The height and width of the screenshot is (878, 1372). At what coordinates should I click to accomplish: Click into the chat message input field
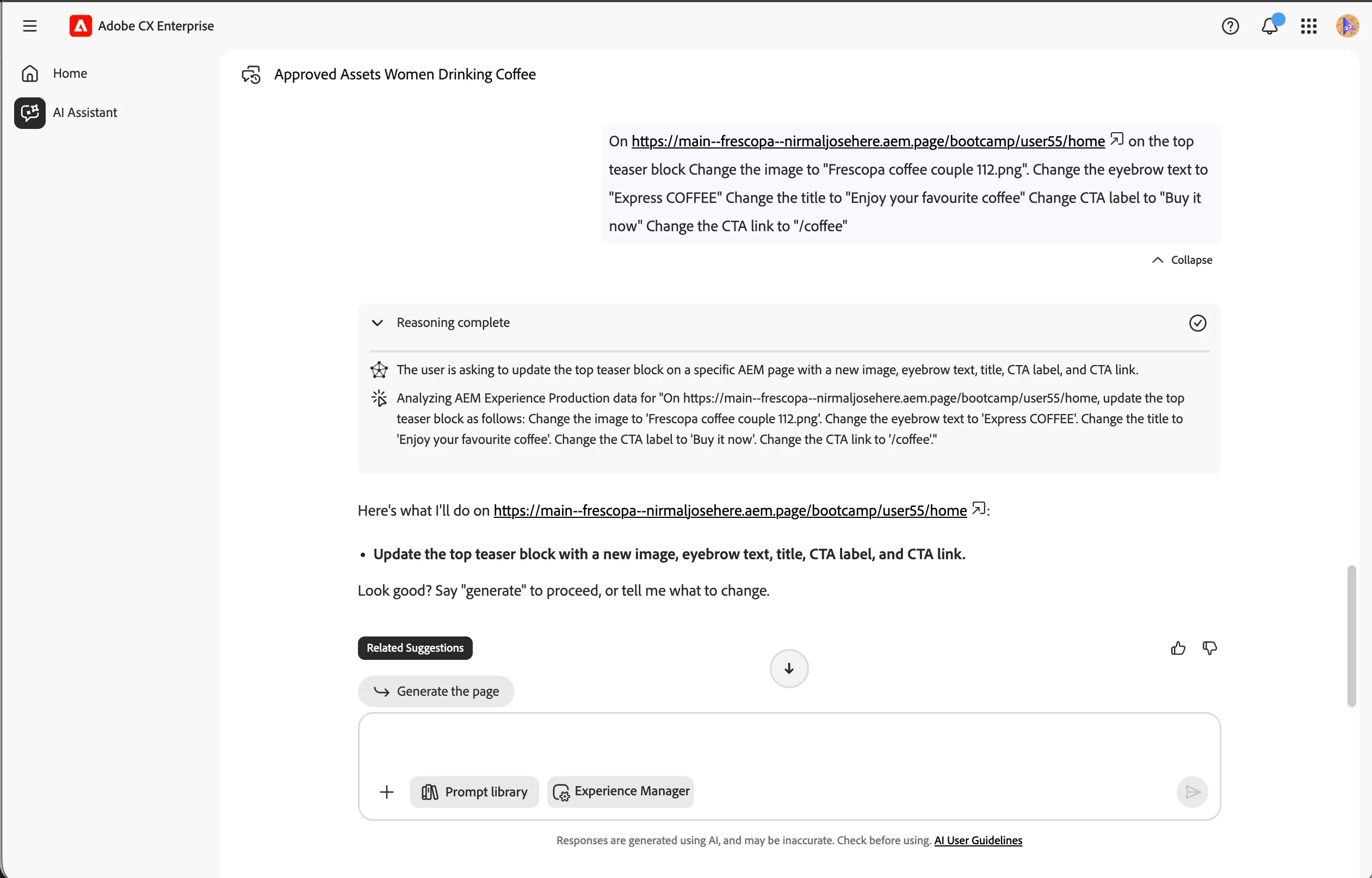tap(789, 744)
